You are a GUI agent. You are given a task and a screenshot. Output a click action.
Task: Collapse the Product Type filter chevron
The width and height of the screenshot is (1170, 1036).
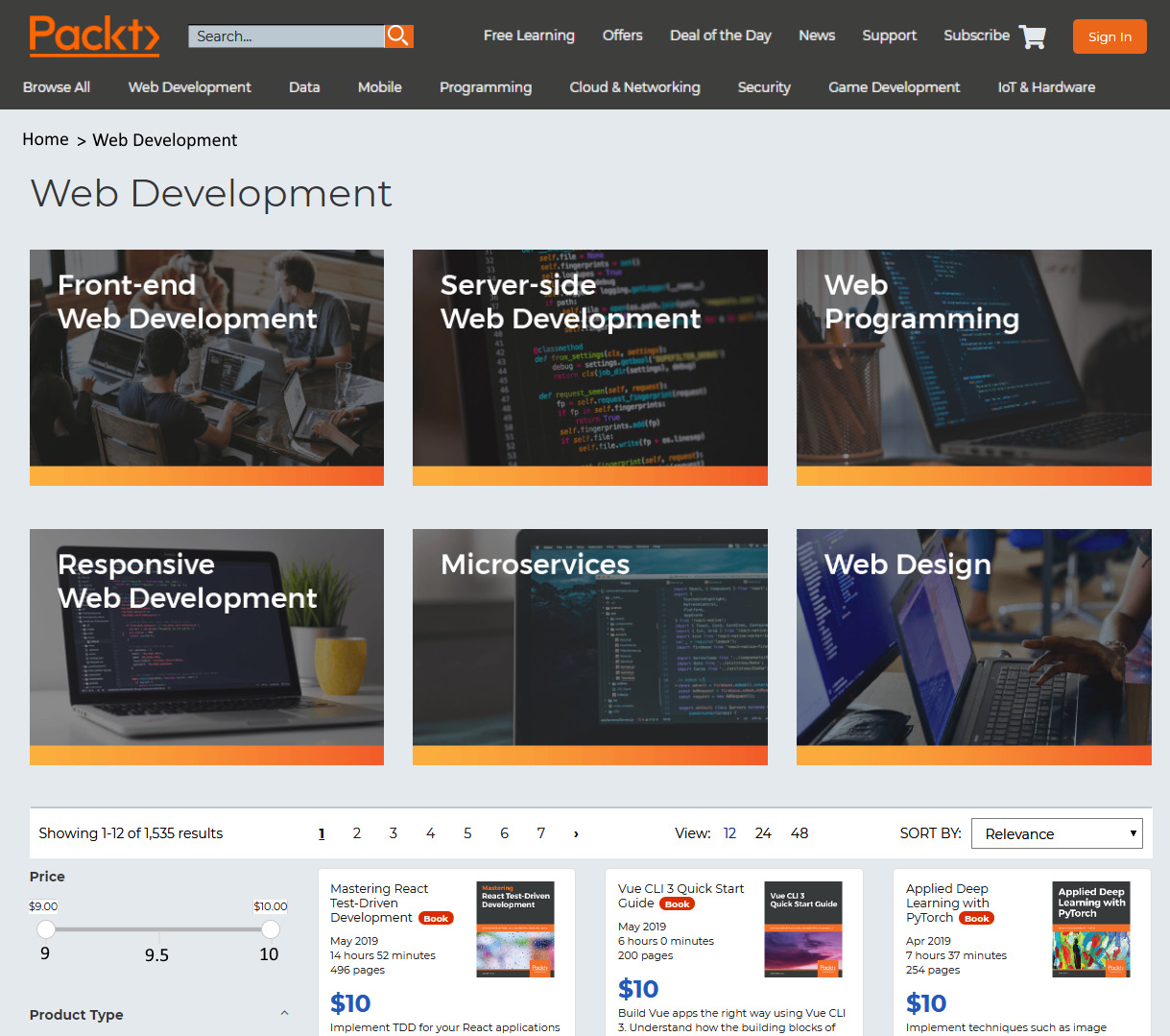284,1013
